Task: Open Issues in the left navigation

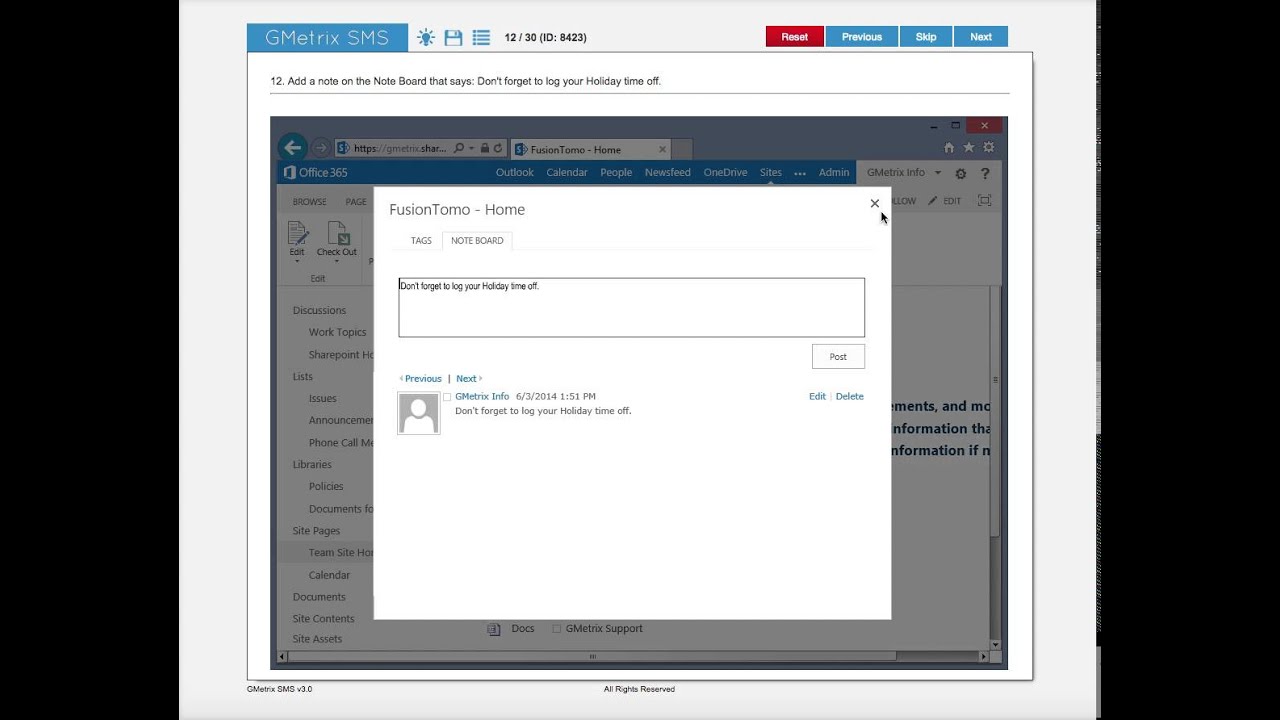Action: click(322, 398)
